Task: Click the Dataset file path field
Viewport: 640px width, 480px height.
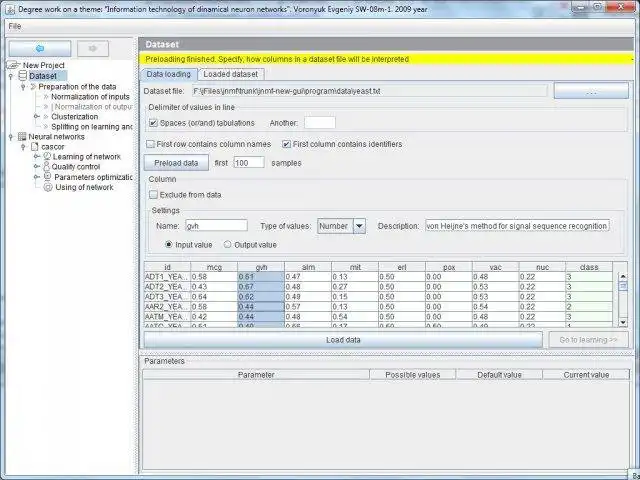Action: 369,91
